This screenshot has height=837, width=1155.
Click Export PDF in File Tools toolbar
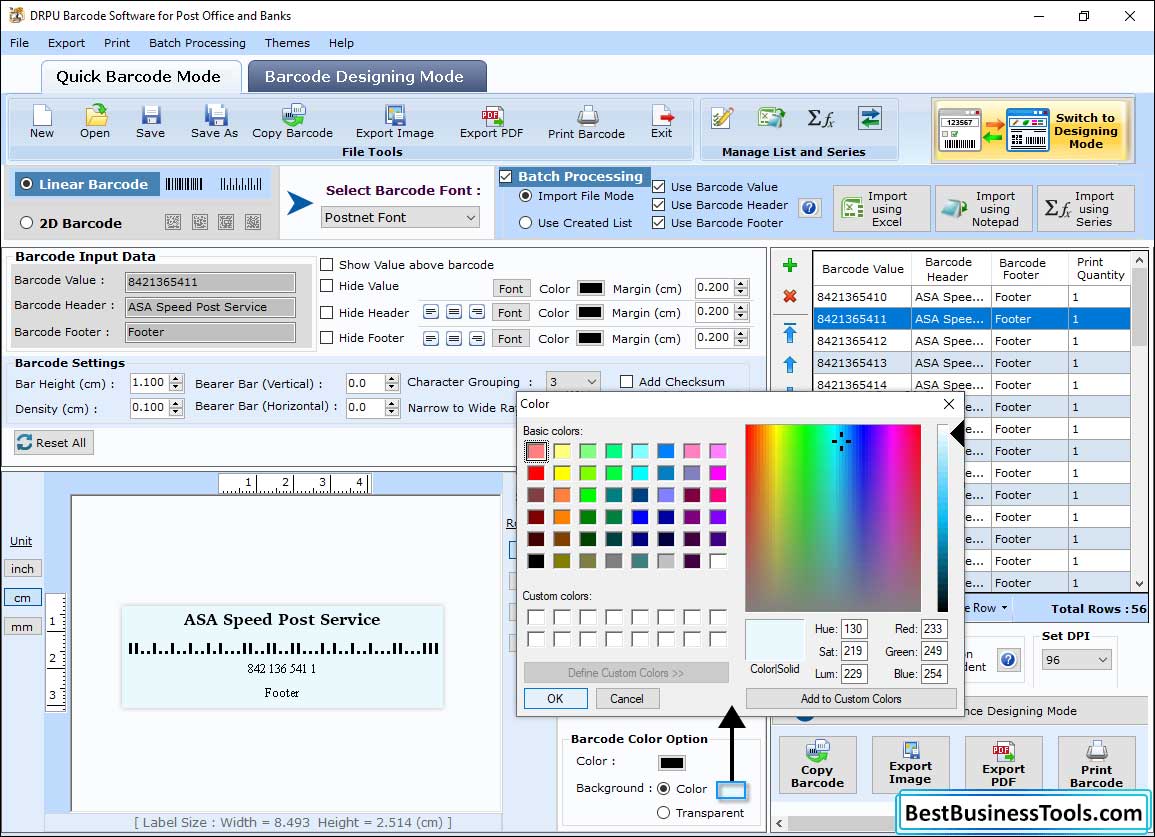tap(491, 122)
